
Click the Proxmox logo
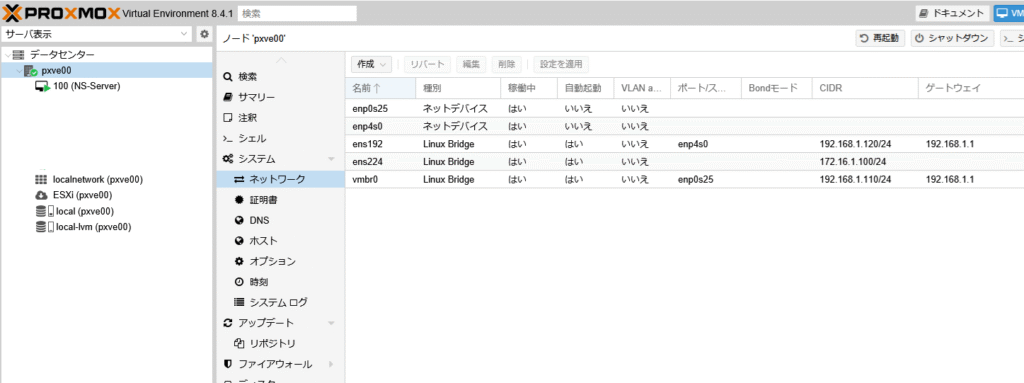point(61,12)
